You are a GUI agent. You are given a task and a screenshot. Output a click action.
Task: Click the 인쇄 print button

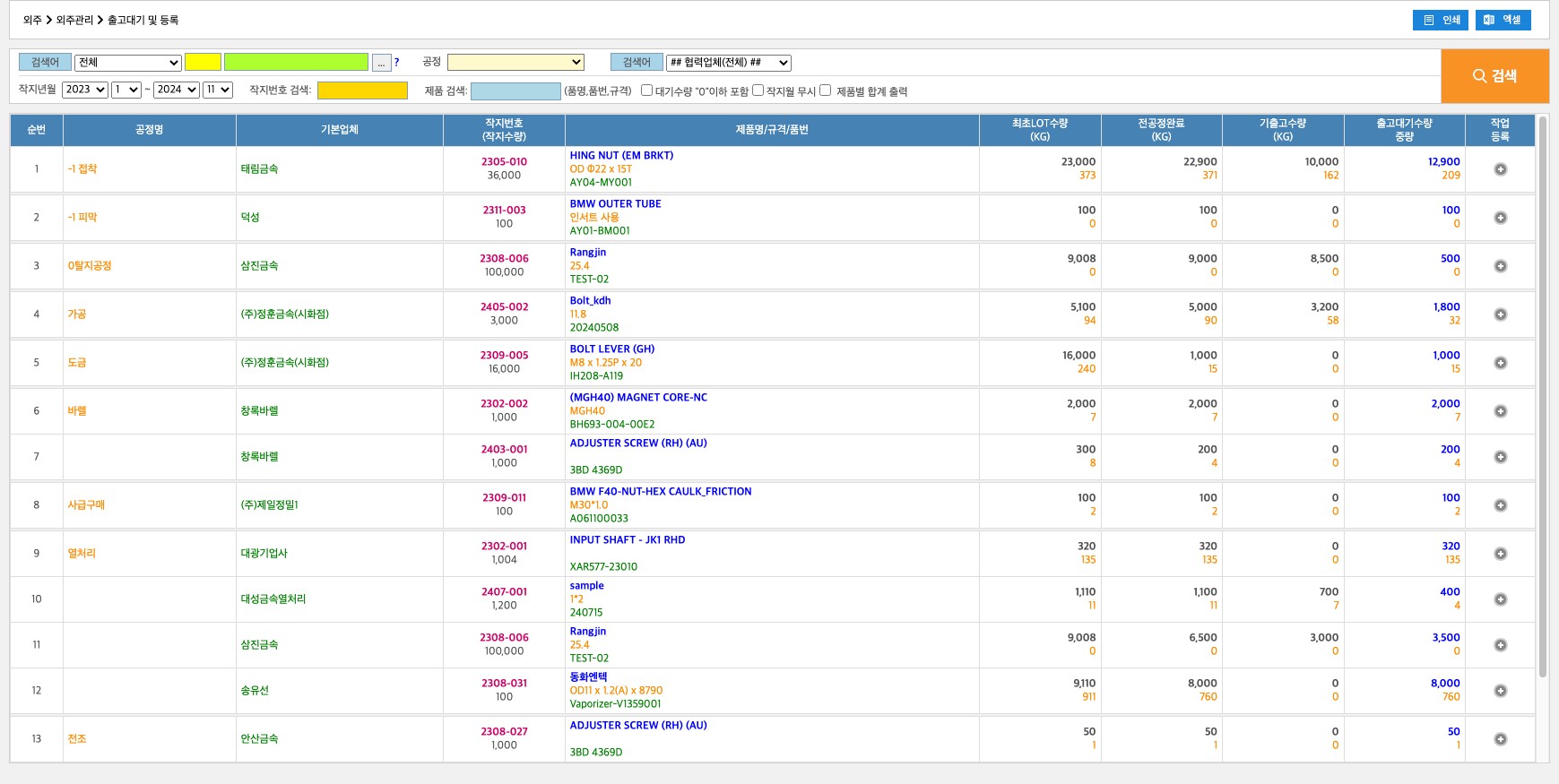click(1440, 20)
